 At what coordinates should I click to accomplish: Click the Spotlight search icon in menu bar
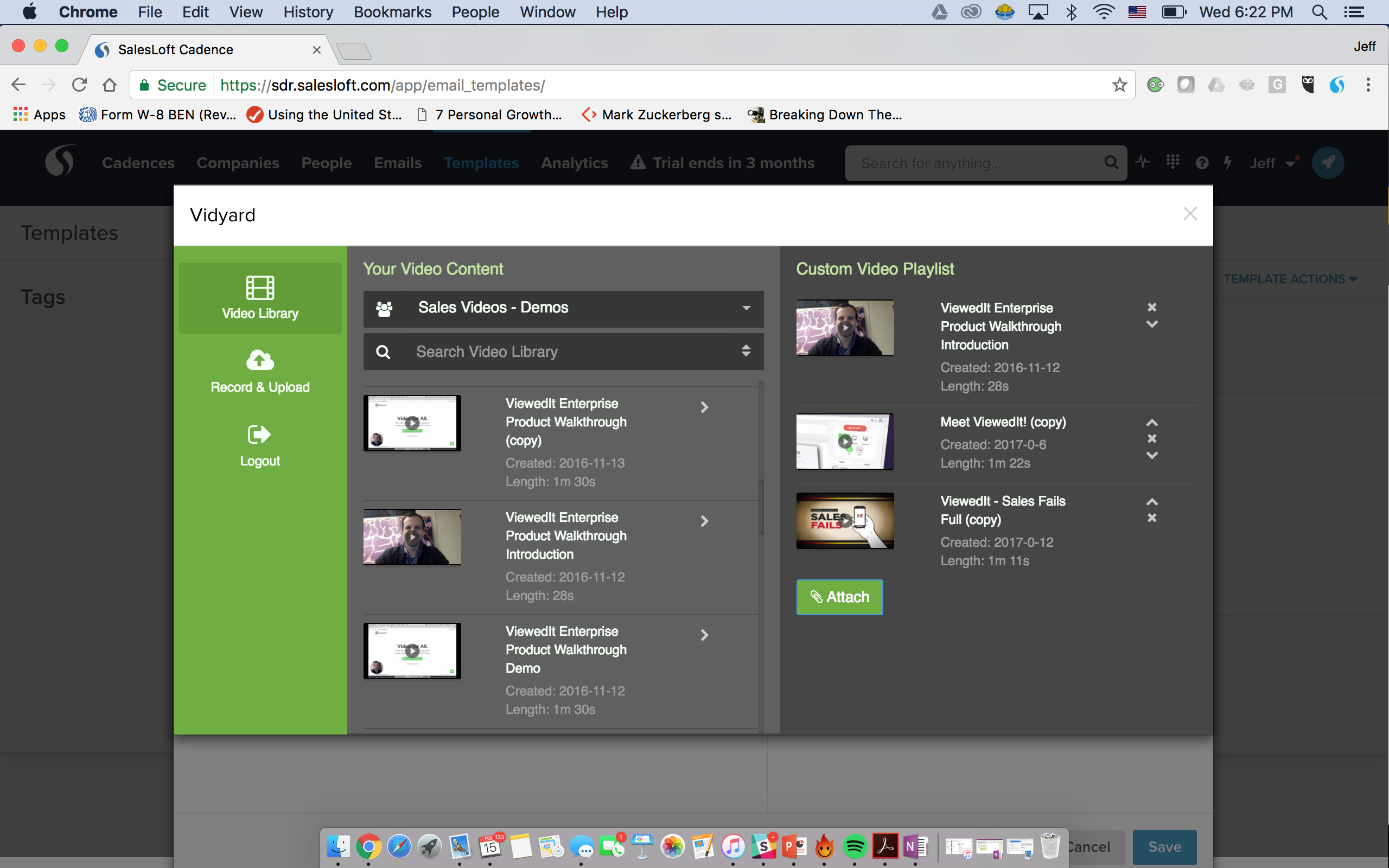point(1319,12)
